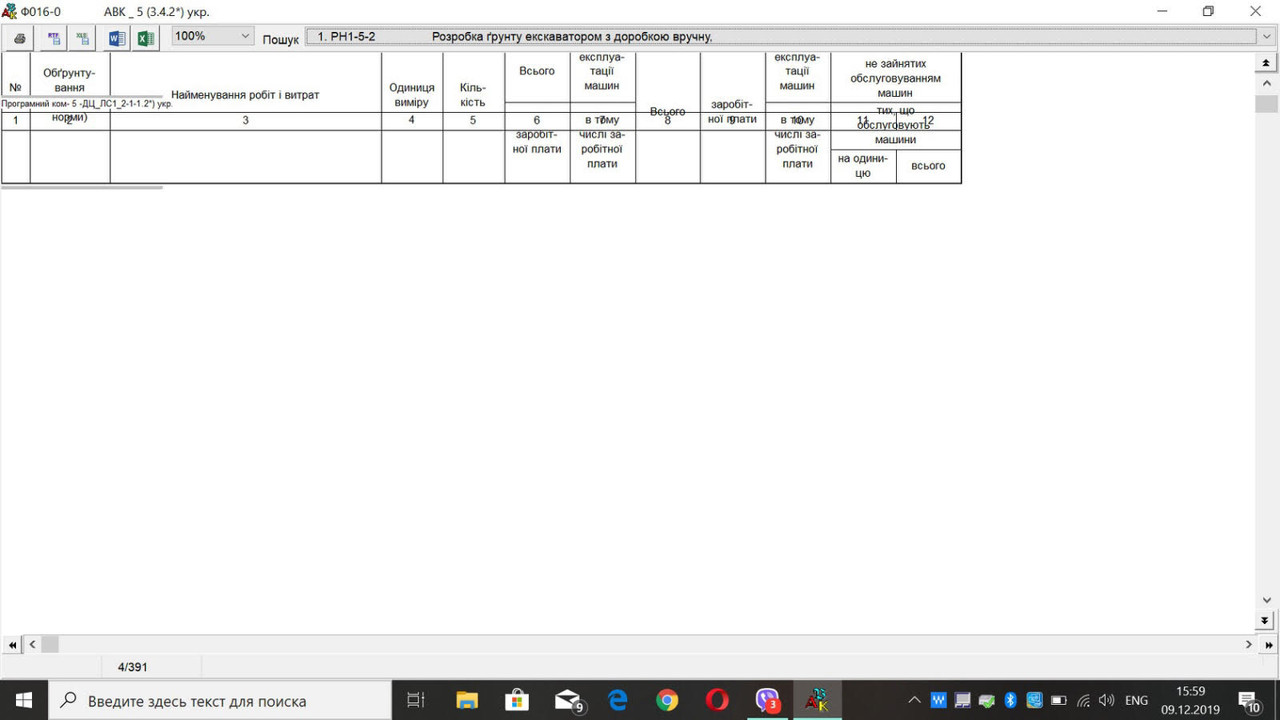Image resolution: width=1280 pixels, height=720 pixels.
Task: Click column number 4 cell
Action: click(x=411, y=121)
